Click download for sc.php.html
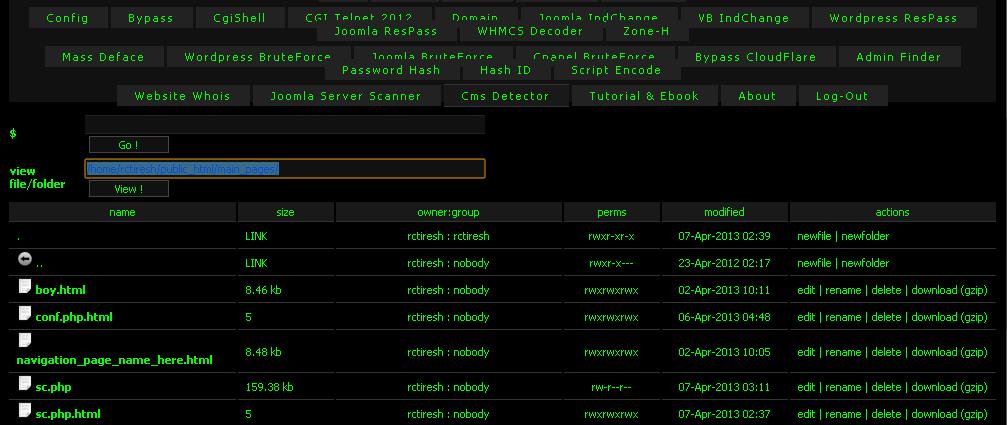Viewport: 1007px width, 425px height. pos(934,414)
